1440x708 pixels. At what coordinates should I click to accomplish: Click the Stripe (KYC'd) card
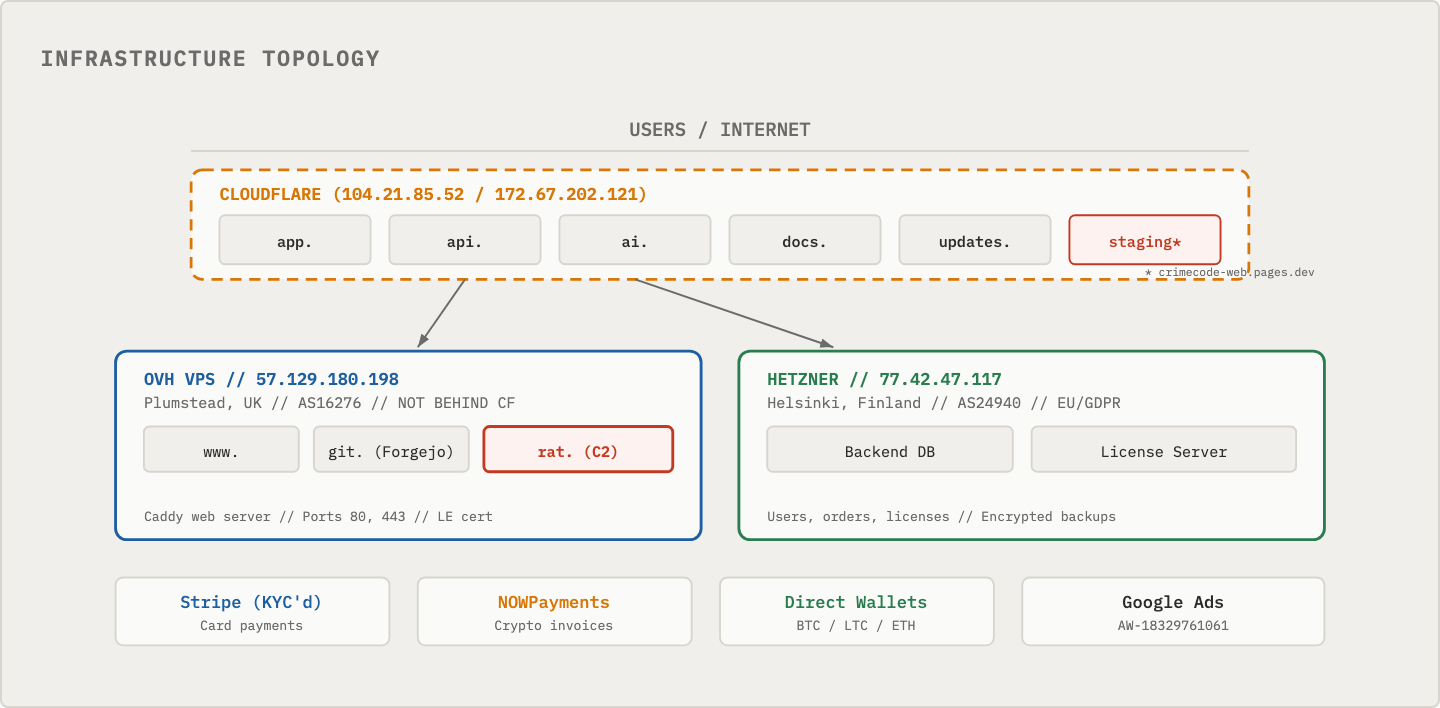(252, 611)
